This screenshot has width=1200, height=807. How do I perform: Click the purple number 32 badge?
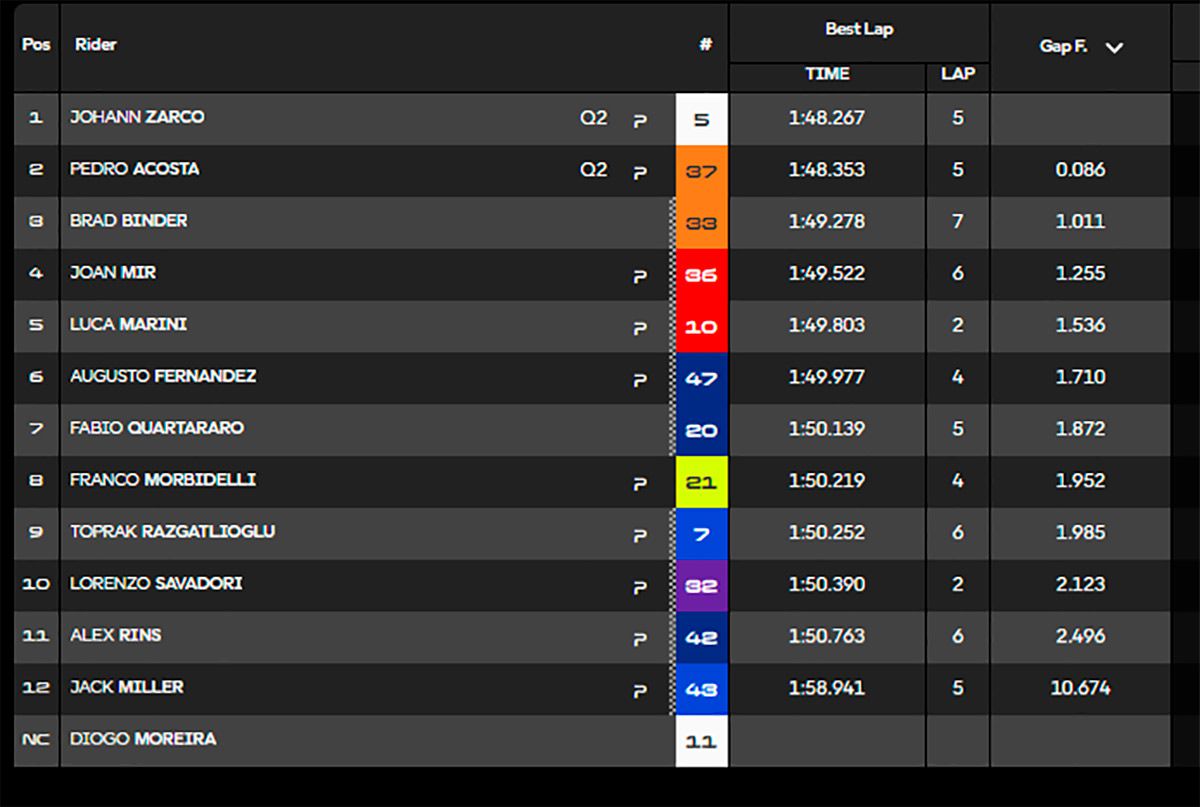[x=701, y=586]
